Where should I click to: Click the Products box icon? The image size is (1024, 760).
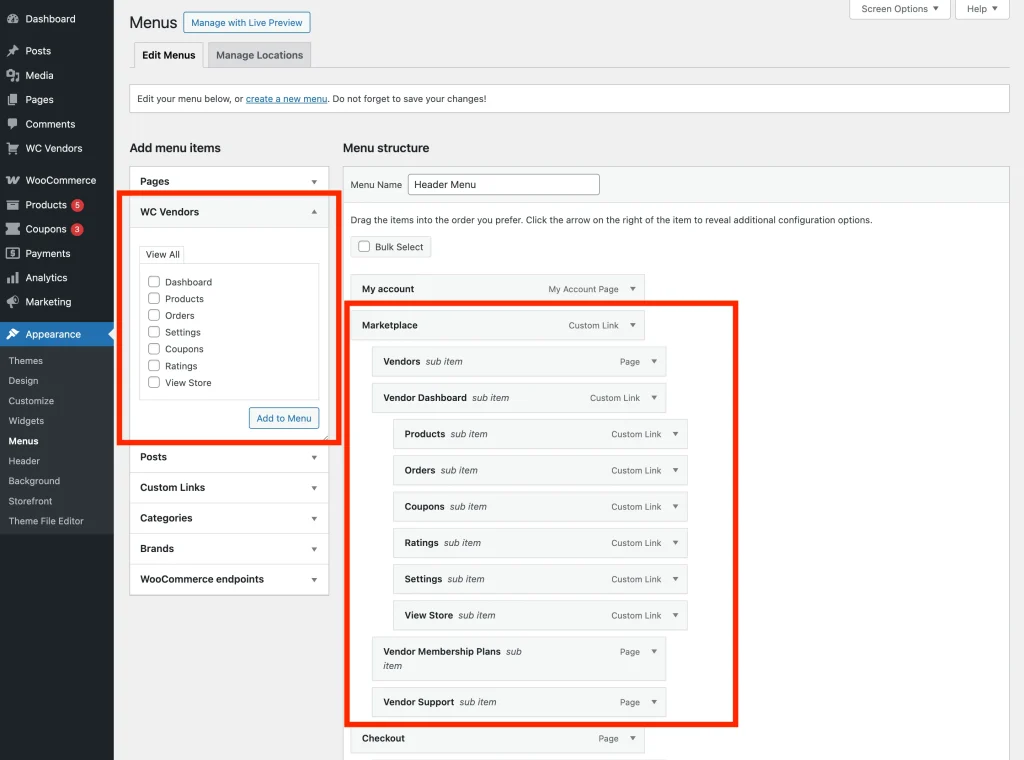(x=12, y=204)
